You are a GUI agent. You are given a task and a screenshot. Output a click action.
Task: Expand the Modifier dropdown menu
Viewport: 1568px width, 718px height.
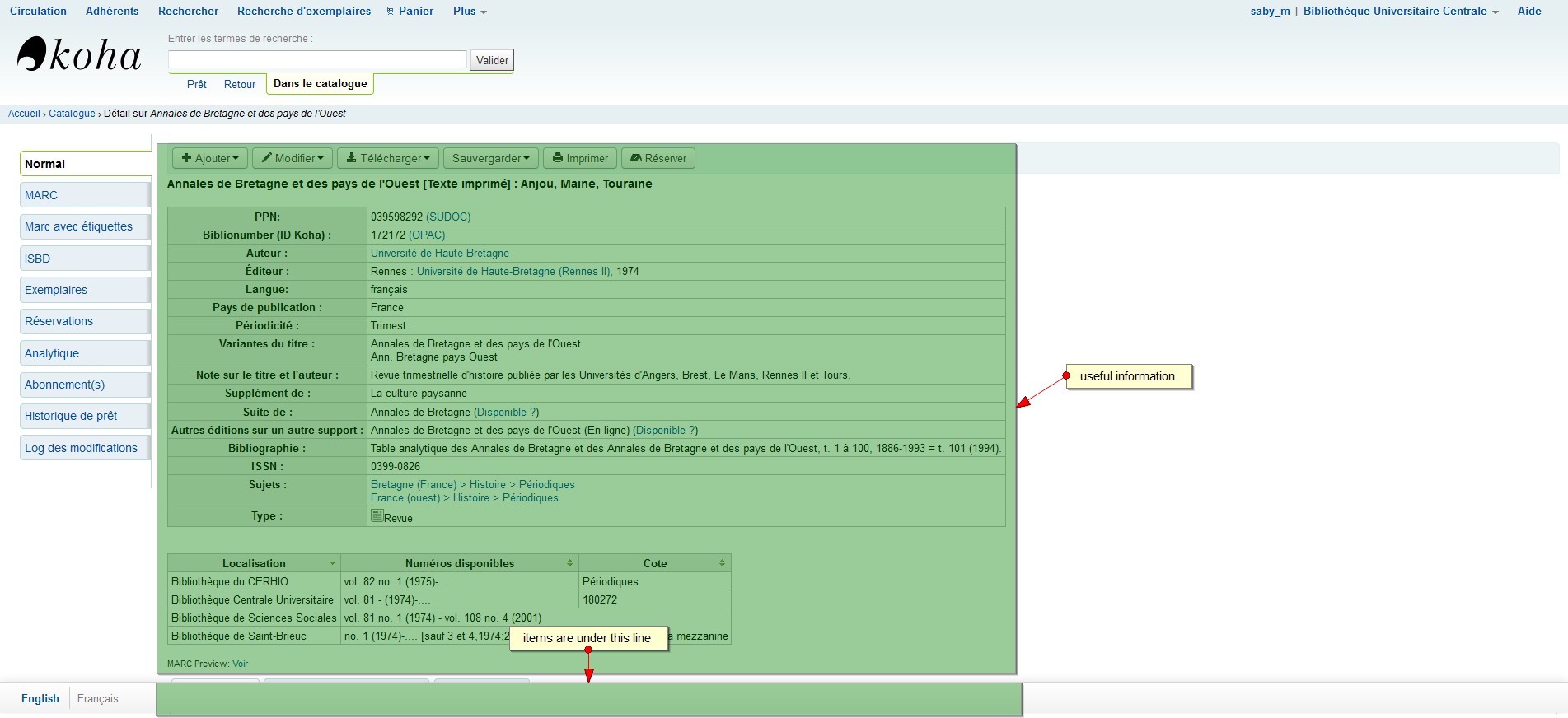coord(293,158)
